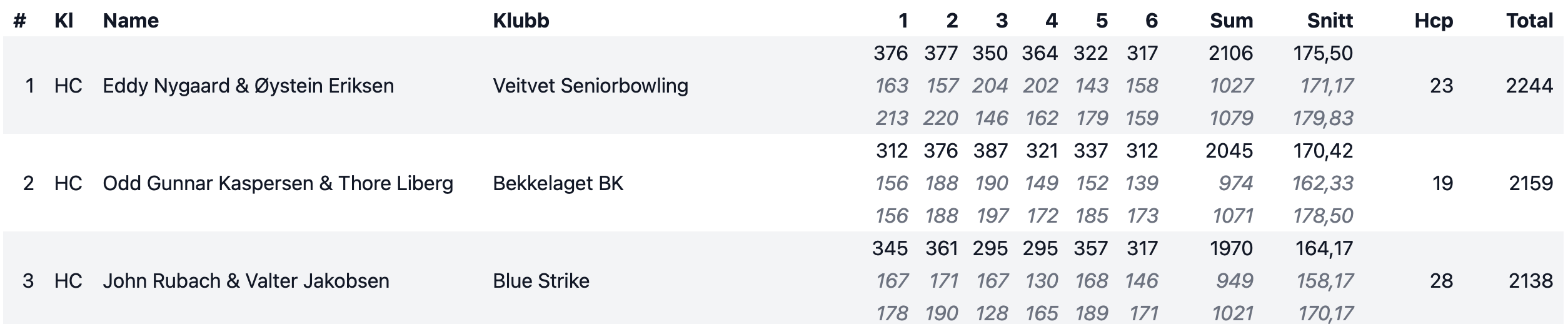
Task: Click the Klubb column header
Action: tap(521, 21)
